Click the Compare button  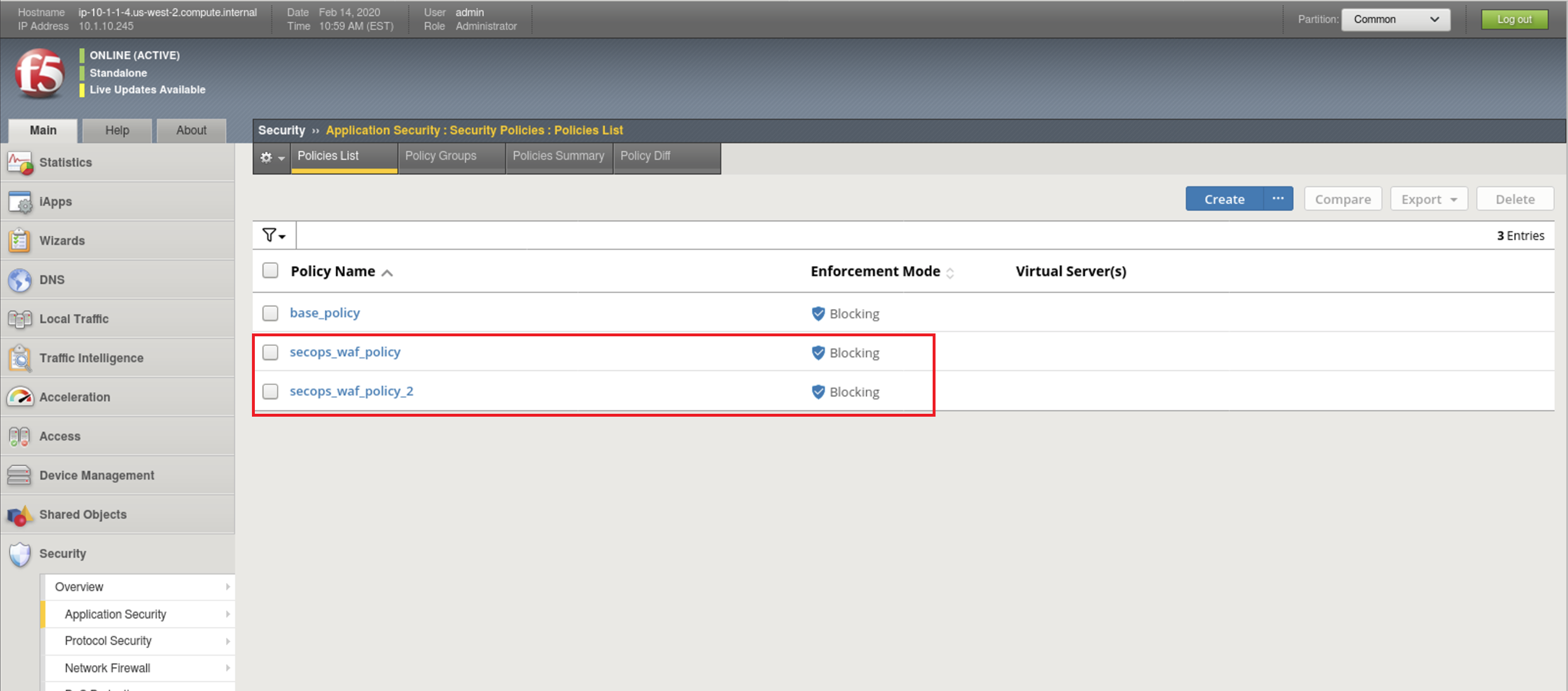coord(1343,199)
